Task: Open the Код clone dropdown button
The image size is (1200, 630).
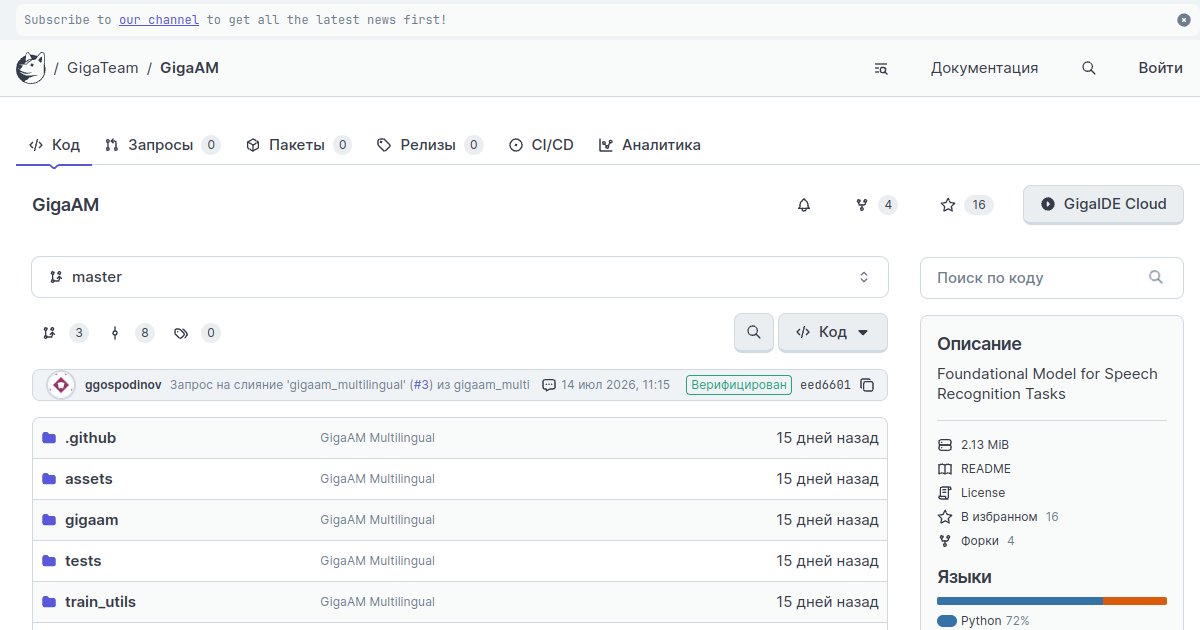Action: [832, 333]
